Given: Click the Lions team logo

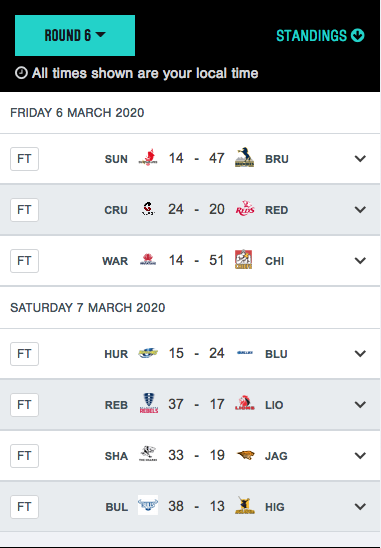Looking at the screenshot, I should [x=244, y=403].
